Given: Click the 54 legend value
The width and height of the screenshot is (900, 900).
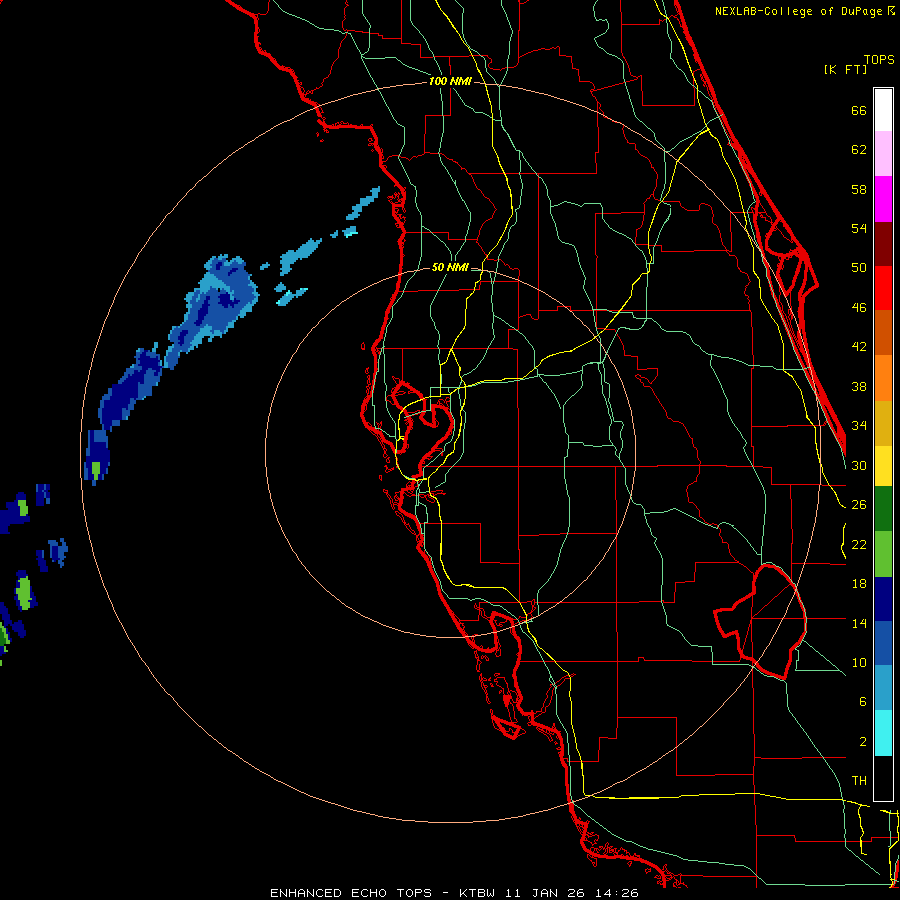Looking at the screenshot, I should pyautogui.click(x=859, y=228).
